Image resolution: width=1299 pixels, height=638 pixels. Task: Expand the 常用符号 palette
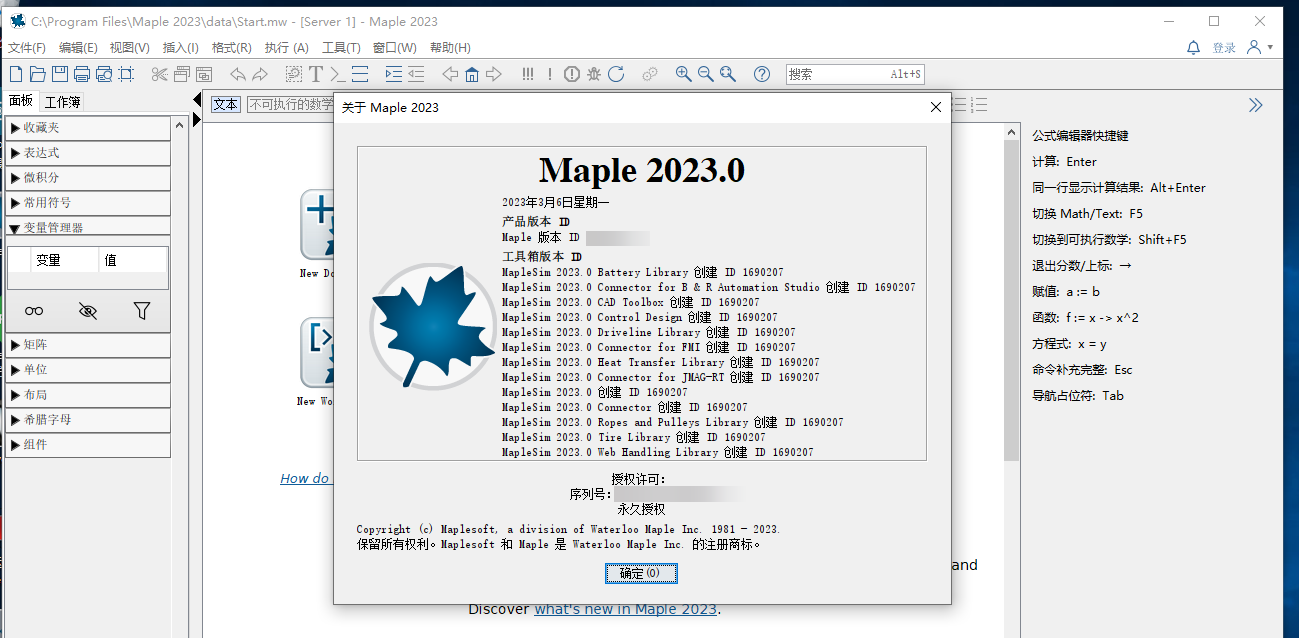88,203
